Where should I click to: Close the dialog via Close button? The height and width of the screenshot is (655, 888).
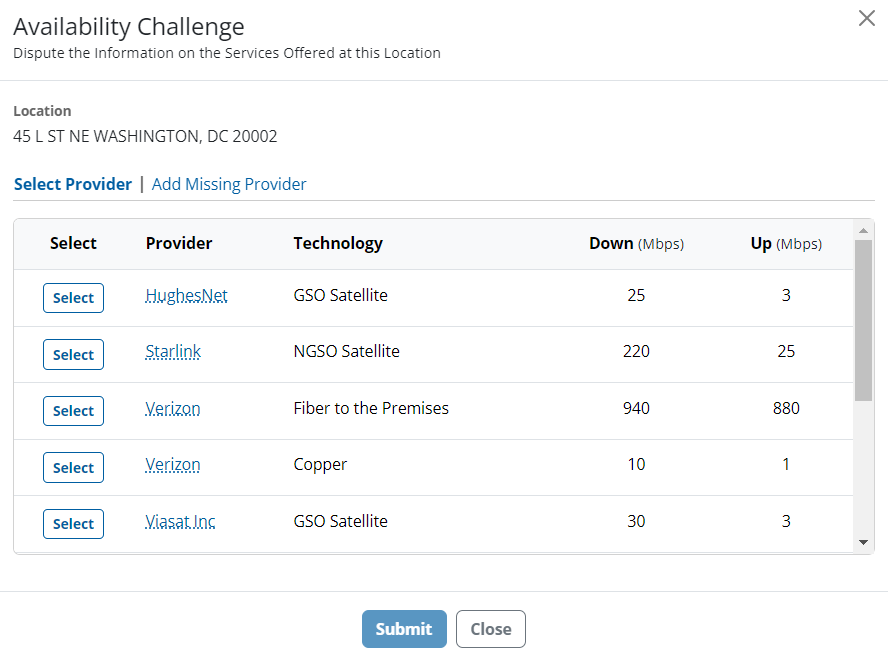490,629
